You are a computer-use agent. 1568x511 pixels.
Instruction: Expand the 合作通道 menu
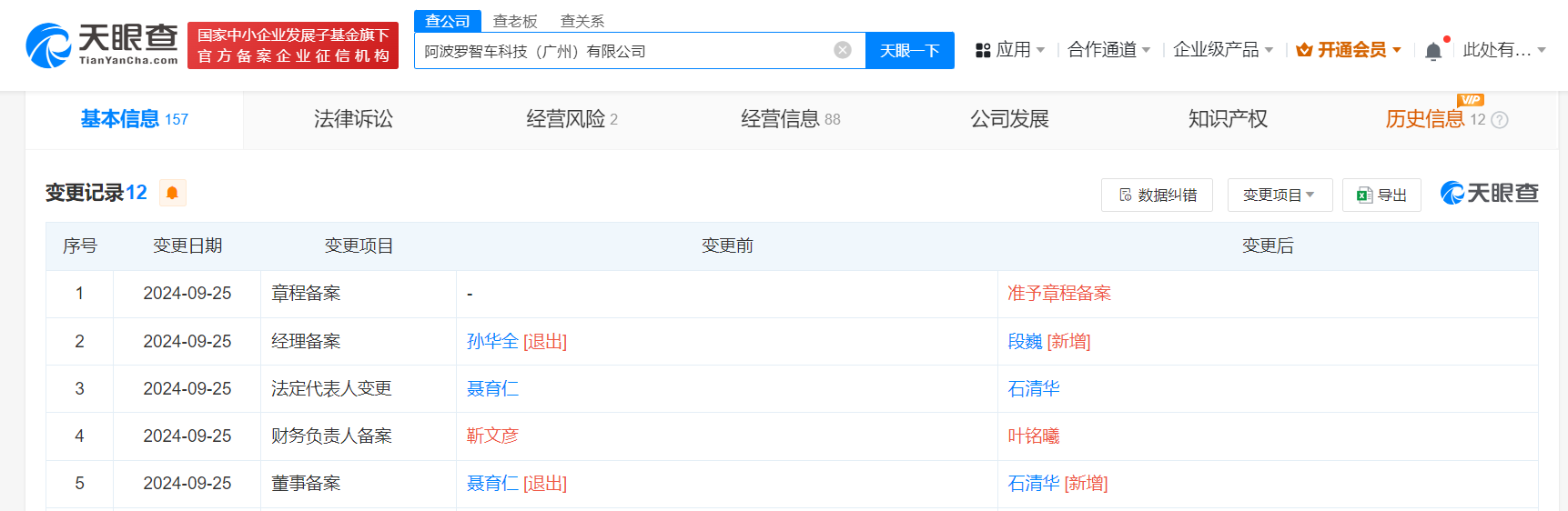pos(1108,50)
